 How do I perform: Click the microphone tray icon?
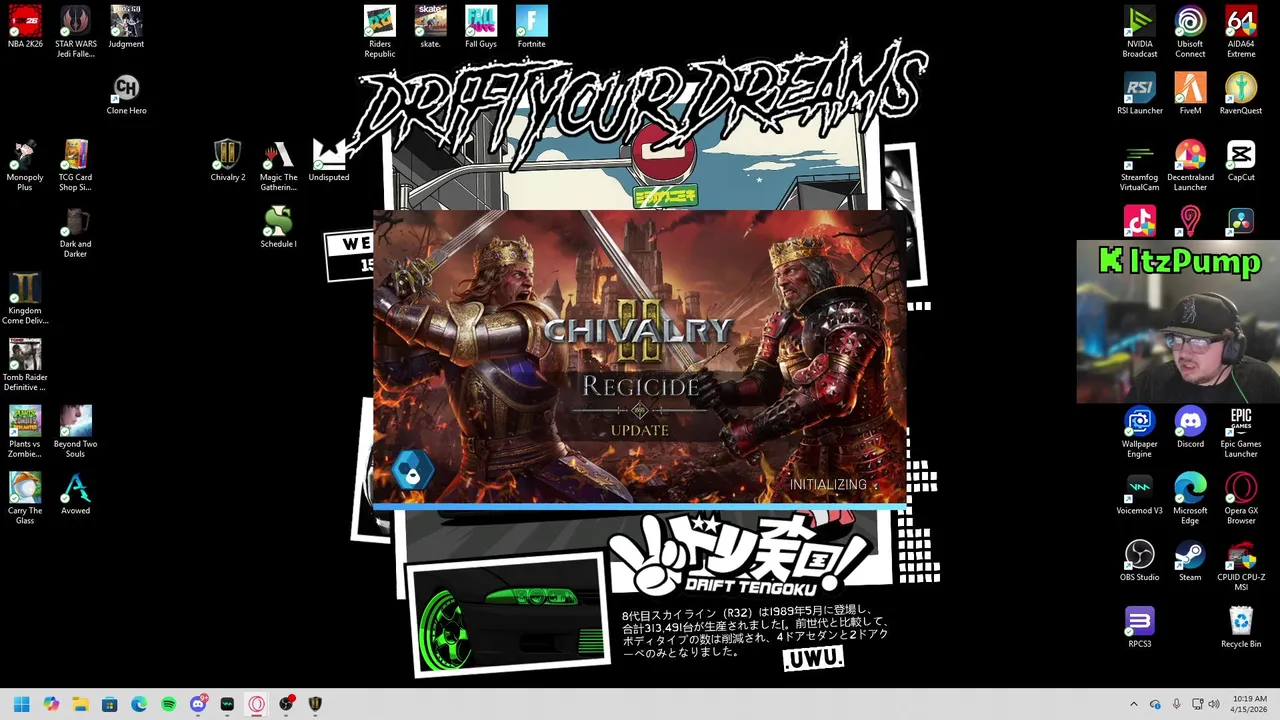1176,704
